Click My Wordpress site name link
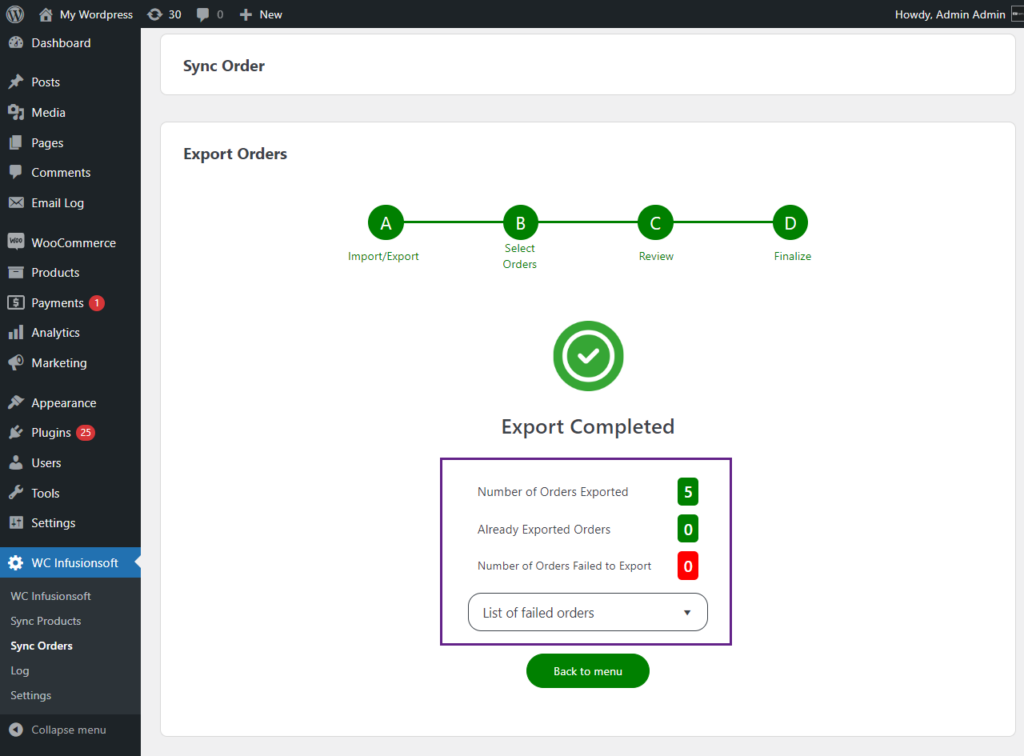This screenshot has width=1024, height=756. [x=96, y=14]
